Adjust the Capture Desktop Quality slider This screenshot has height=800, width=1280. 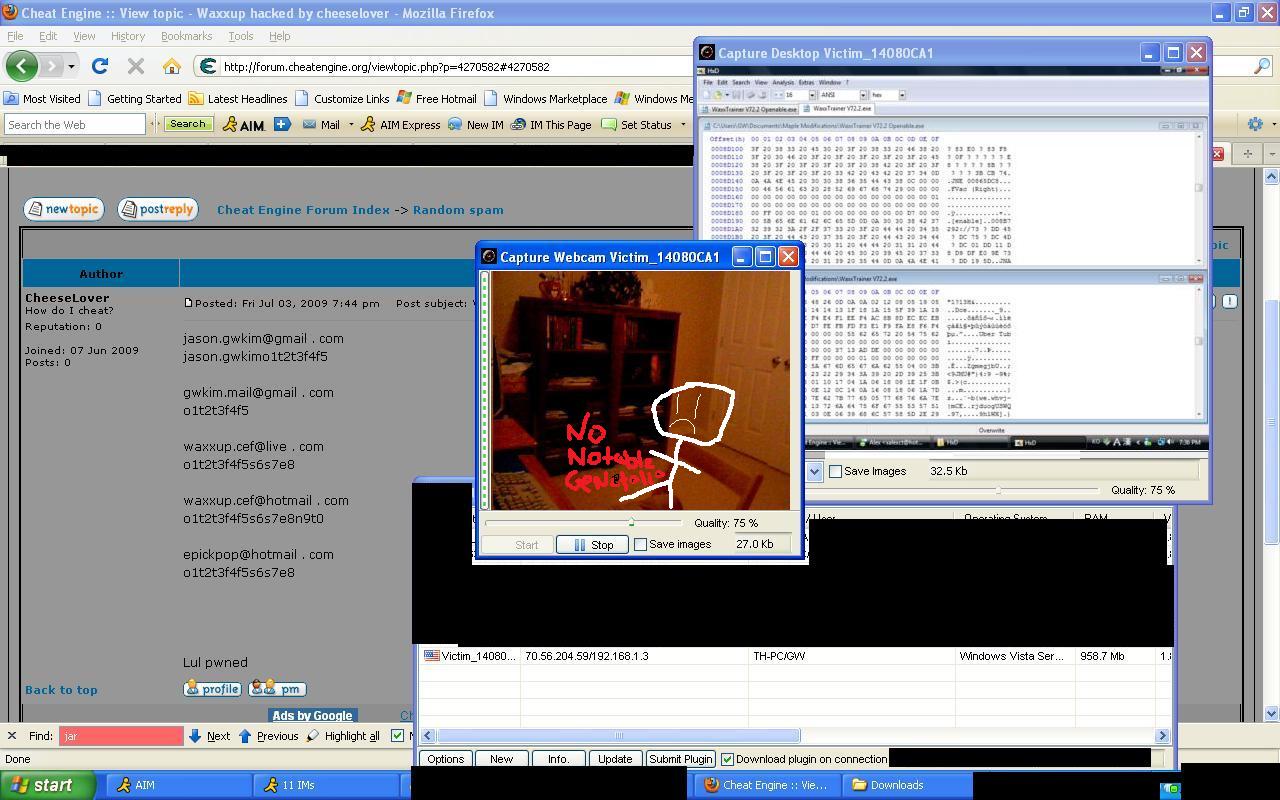(x=998, y=490)
